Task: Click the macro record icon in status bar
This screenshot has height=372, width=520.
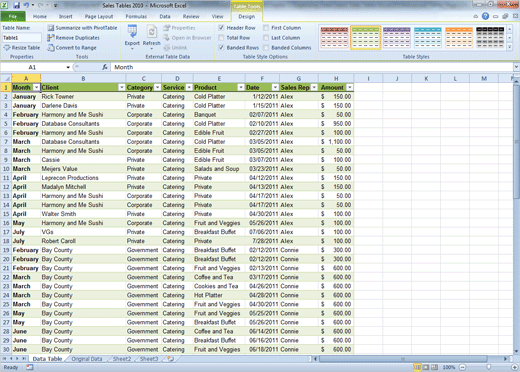Action: [30, 367]
